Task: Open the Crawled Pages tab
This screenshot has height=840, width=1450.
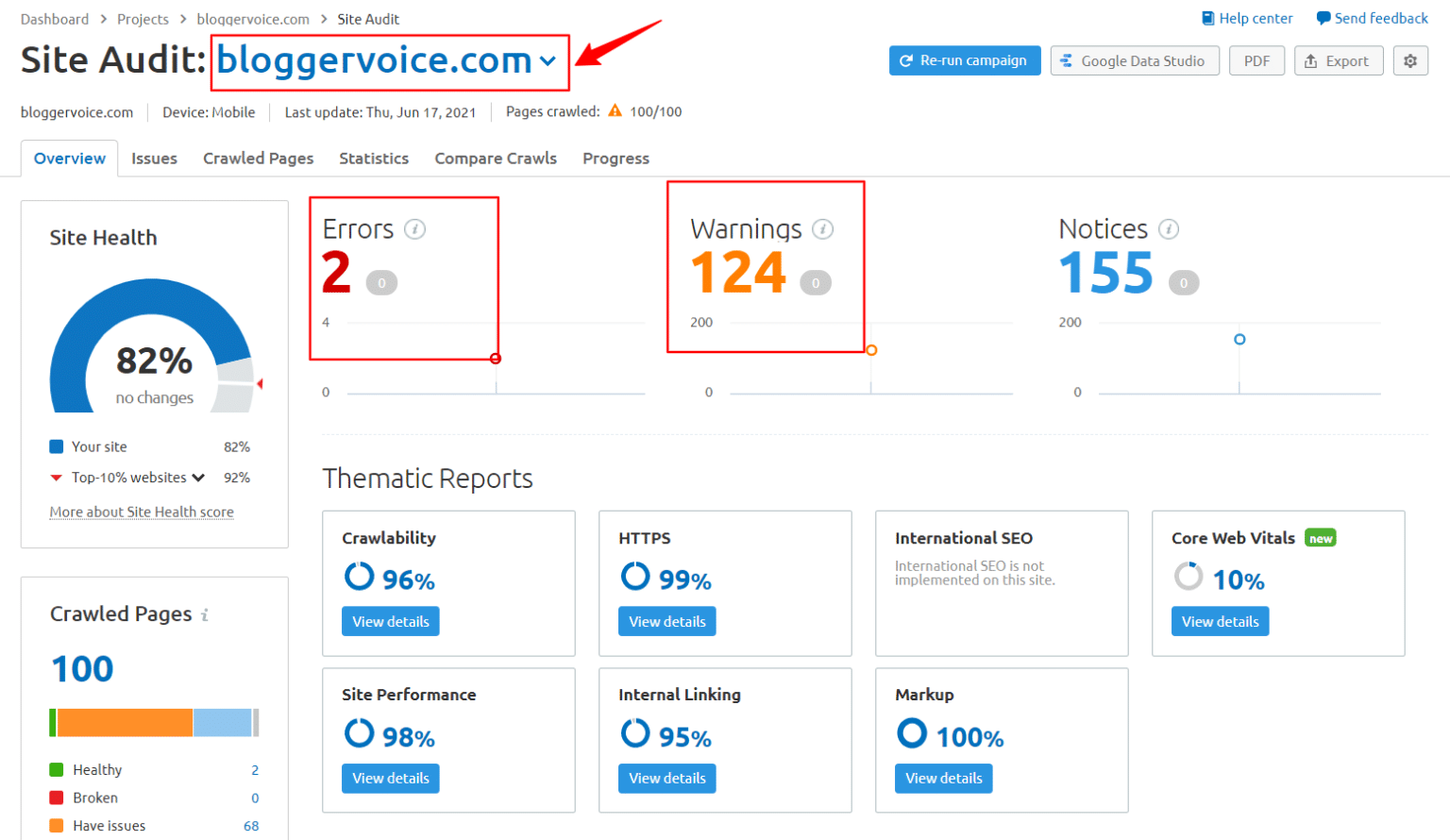Action: coord(259,159)
